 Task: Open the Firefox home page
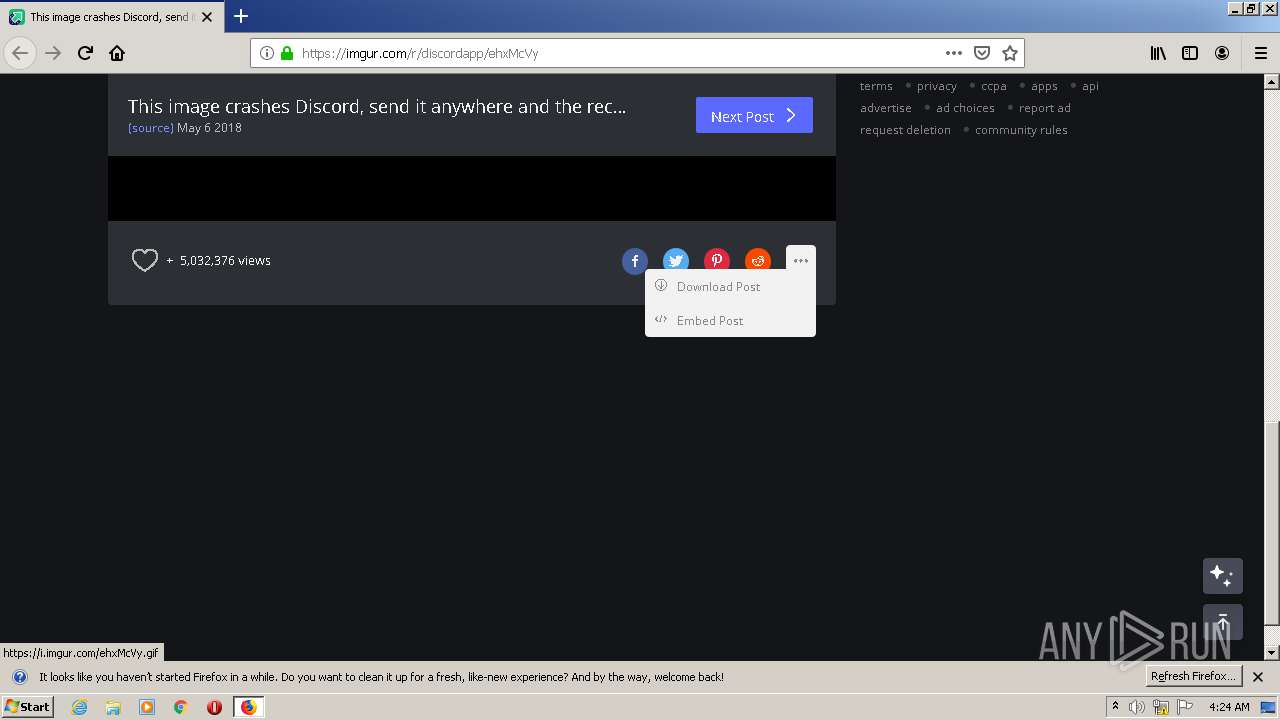click(117, 53)
